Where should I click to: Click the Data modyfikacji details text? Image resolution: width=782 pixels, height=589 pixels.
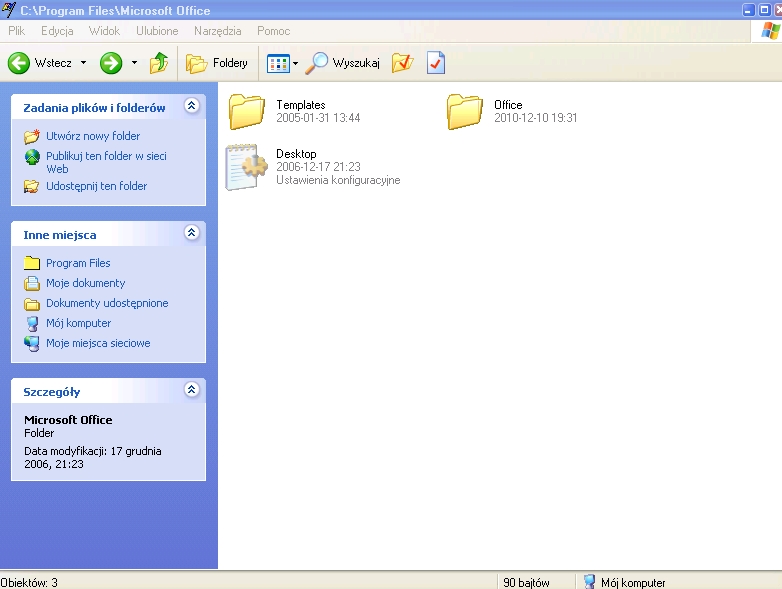(93, 457)
